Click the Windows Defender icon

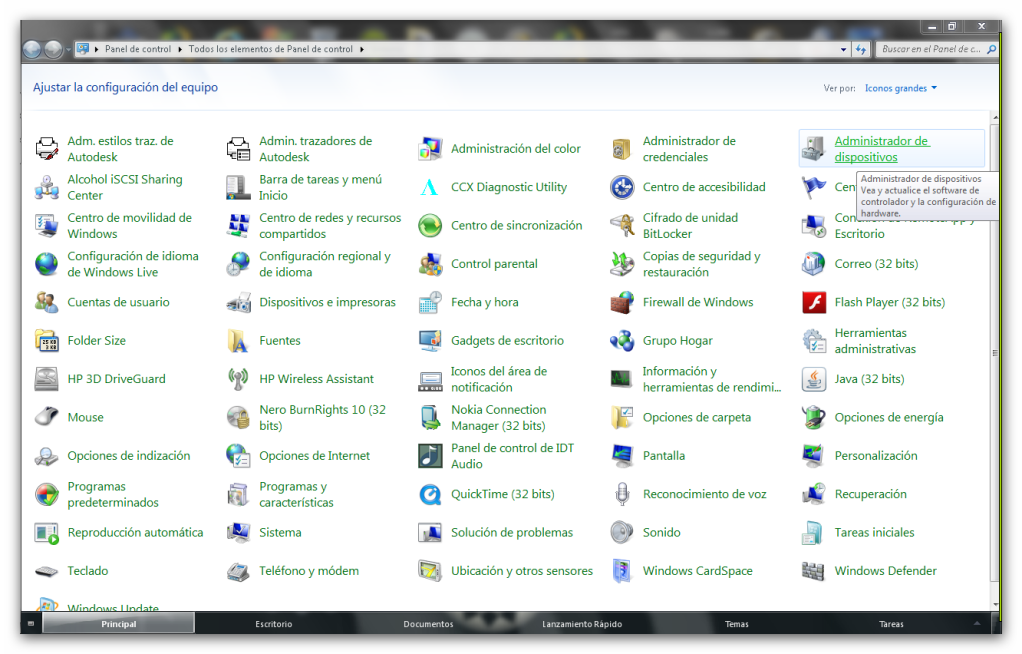(813, 572)
